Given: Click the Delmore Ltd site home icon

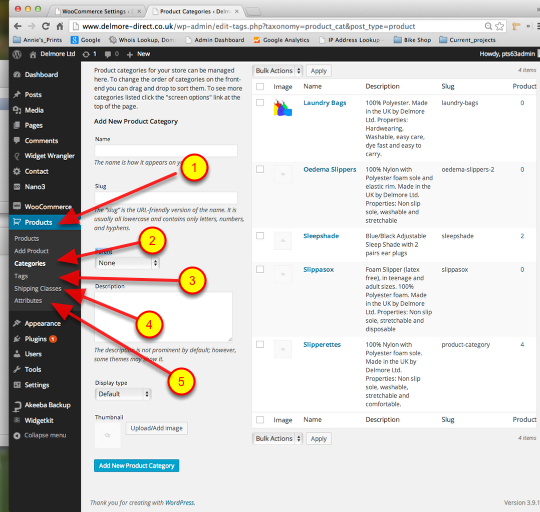Looking at the screenshot, I should [33, 54].
